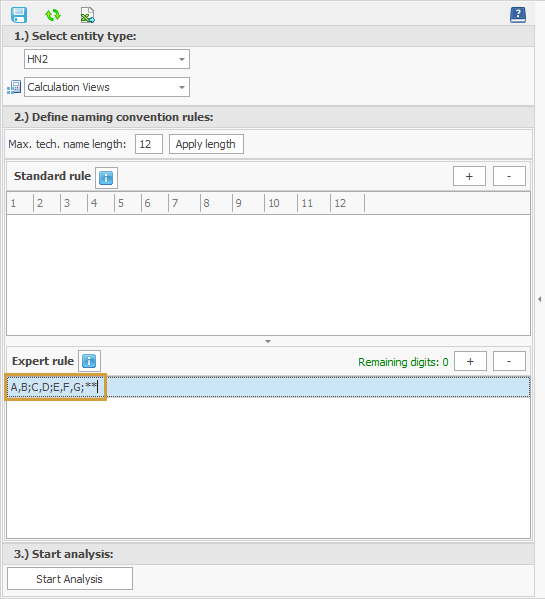
Task: Click the 'Select entity type' section header
Action: pos(268,36)
